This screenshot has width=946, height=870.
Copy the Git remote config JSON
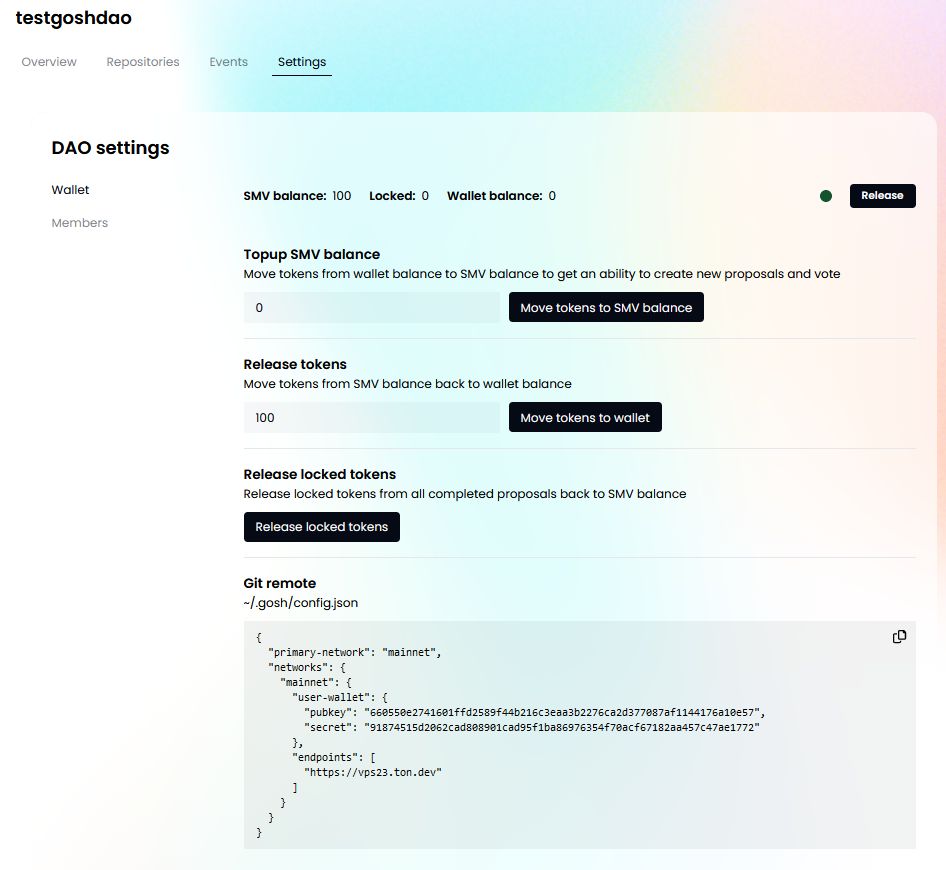tap(899, 637)
